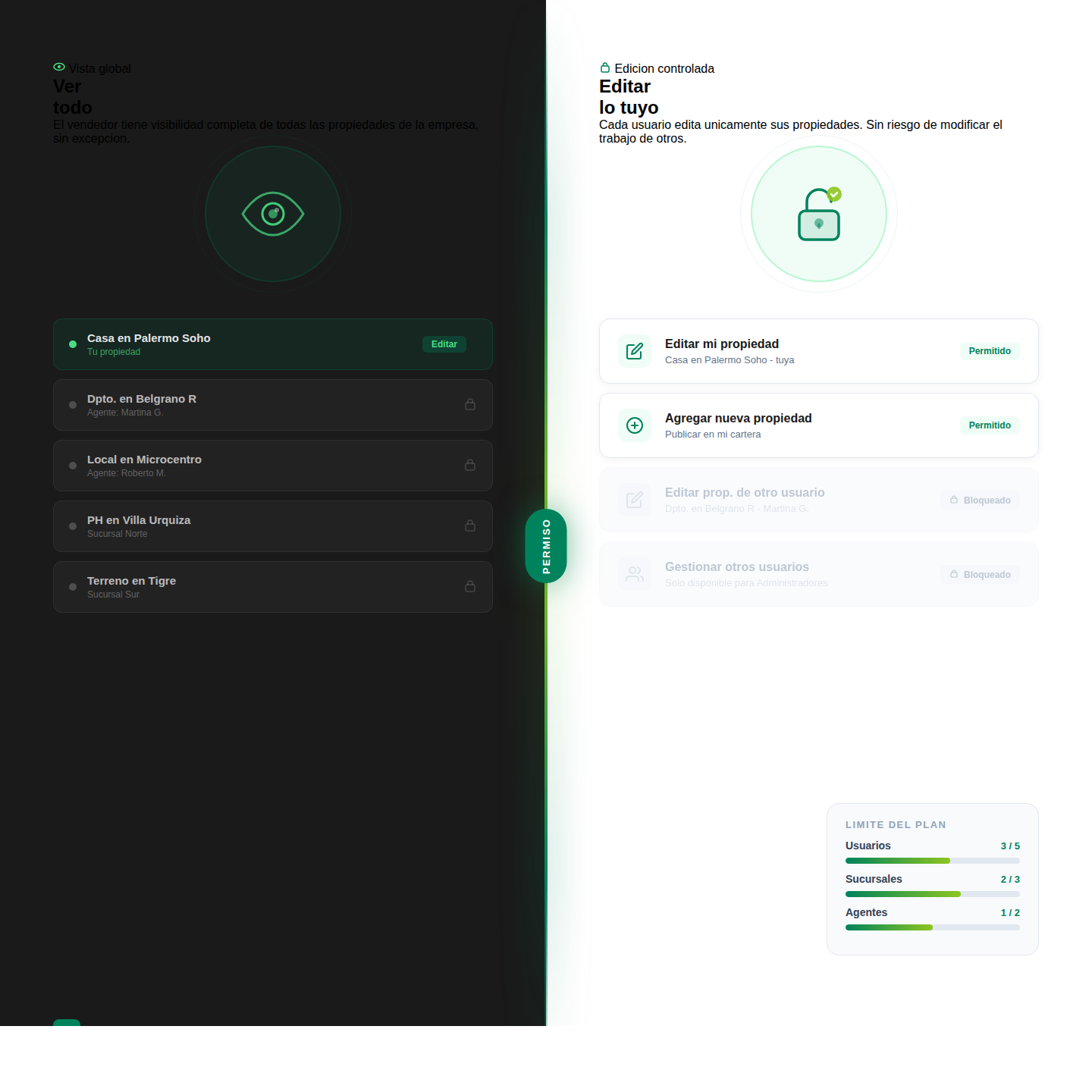The height and width of the screenshot is (1092, 1092).
Task: Click the vertical PERMISO divider pill
Action: tap(546, 546)
